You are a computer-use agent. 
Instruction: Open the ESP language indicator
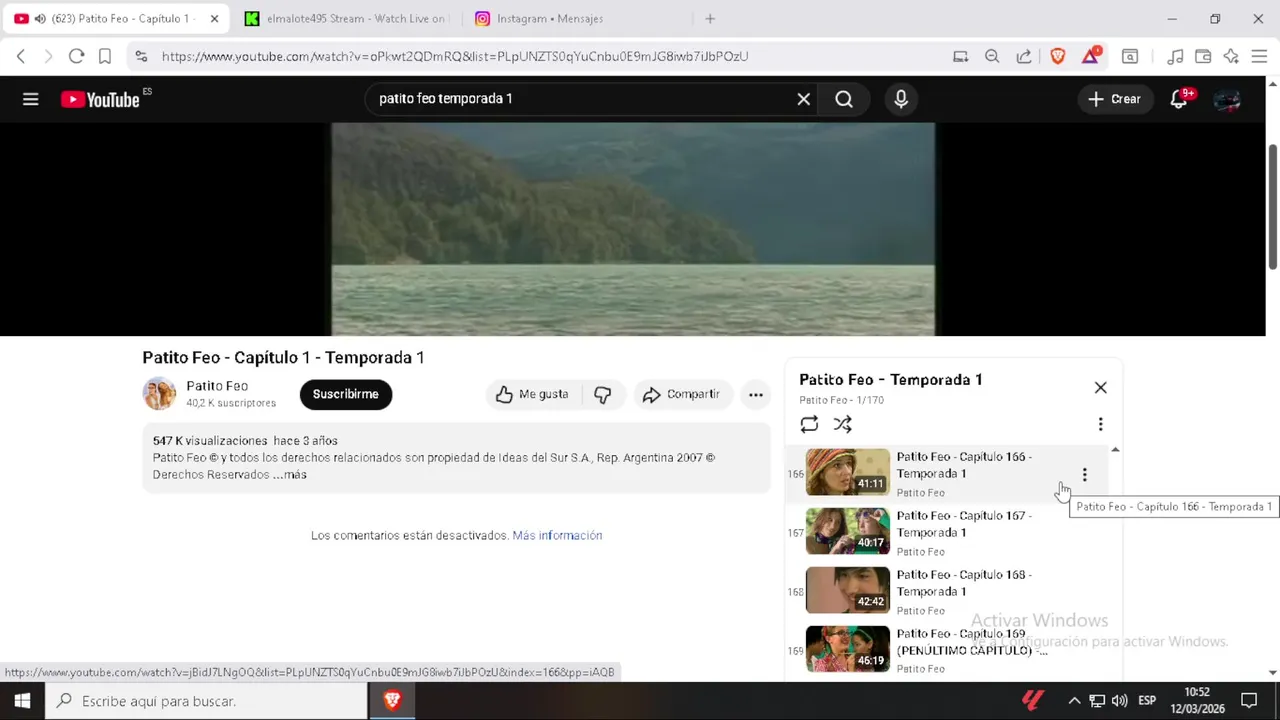[1147, 701]
